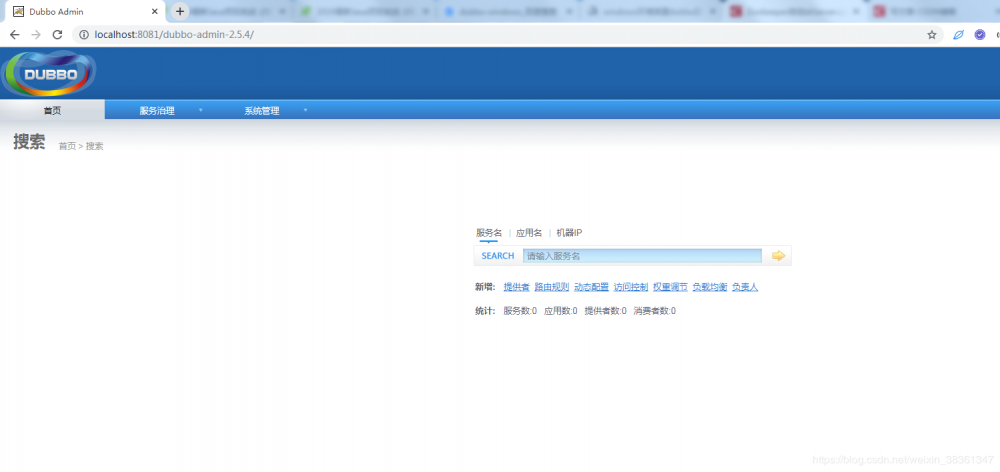This screenshot has height=472, width=1000.
Task: Bookmark this page with star icon
Action: [932, 35]
